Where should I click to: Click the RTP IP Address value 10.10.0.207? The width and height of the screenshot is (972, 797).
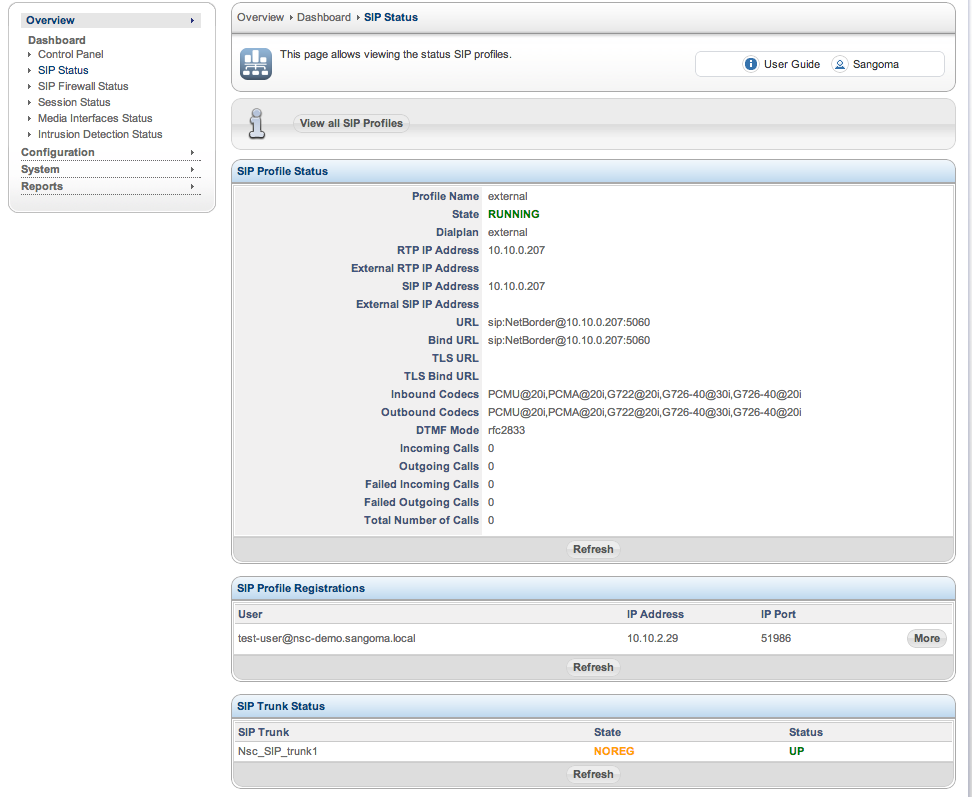516,250
